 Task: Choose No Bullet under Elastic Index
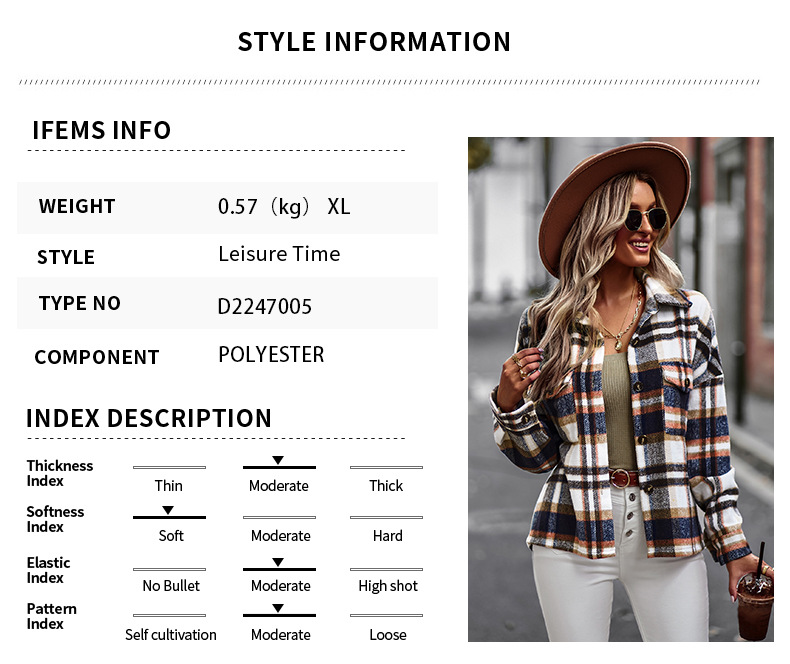pyautogui.click(x=171, y=585)
